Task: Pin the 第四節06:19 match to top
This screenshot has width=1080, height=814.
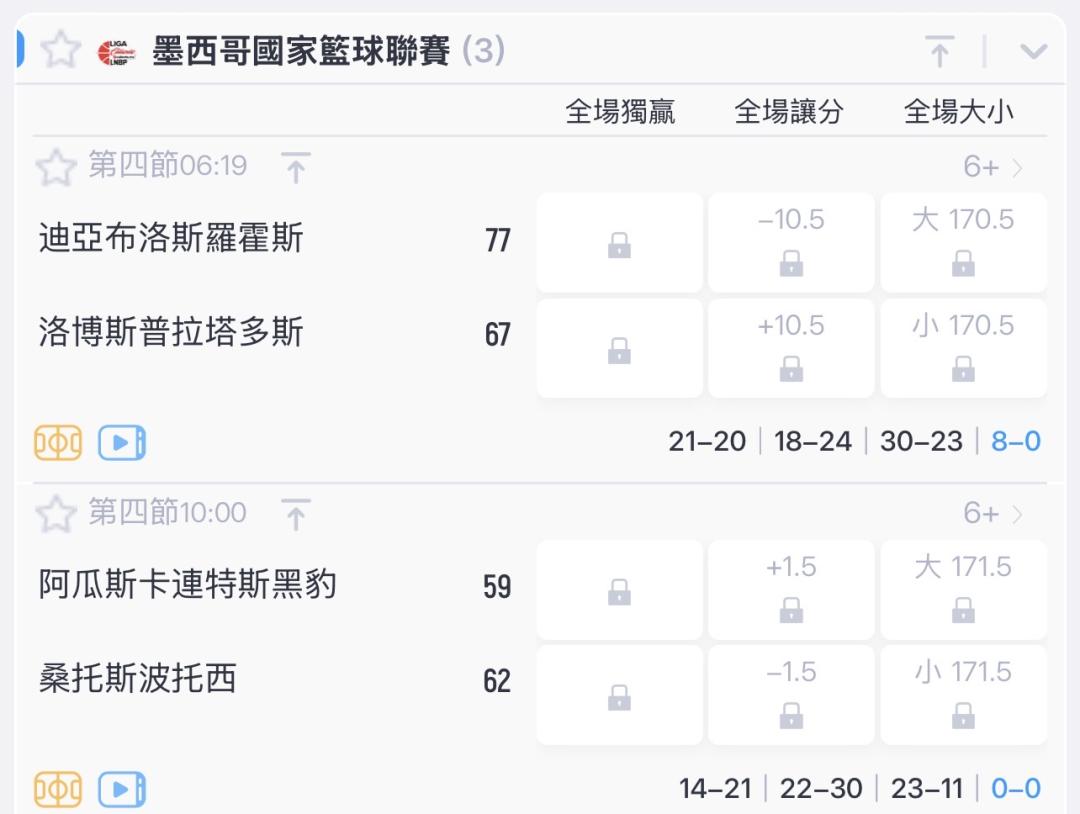Action: point(296,167)
